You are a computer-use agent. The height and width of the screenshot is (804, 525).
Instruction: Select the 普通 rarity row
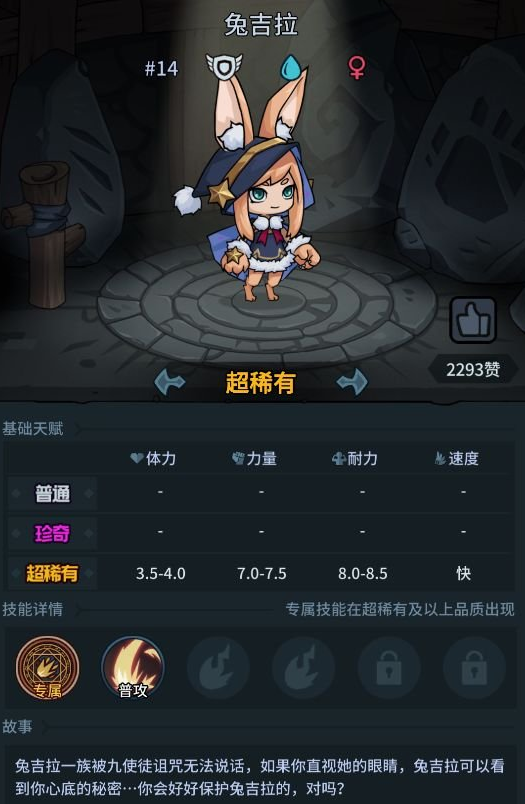(261, 493)
